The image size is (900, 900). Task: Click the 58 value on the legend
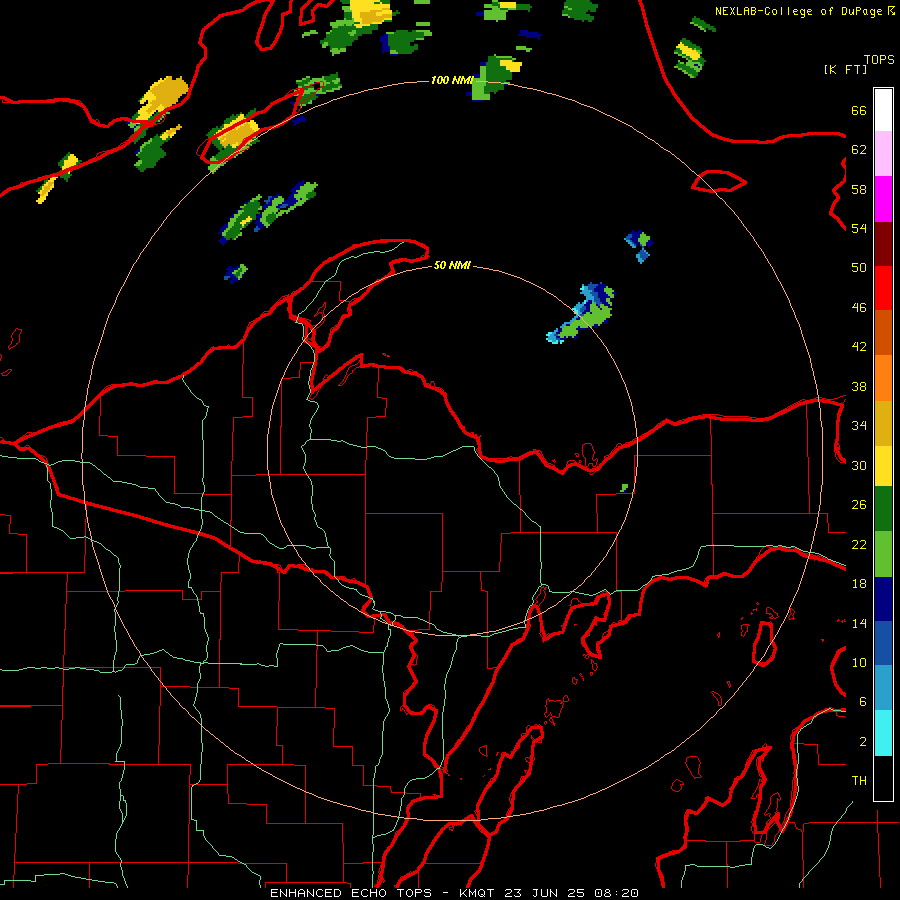click(x=859, y=189)
